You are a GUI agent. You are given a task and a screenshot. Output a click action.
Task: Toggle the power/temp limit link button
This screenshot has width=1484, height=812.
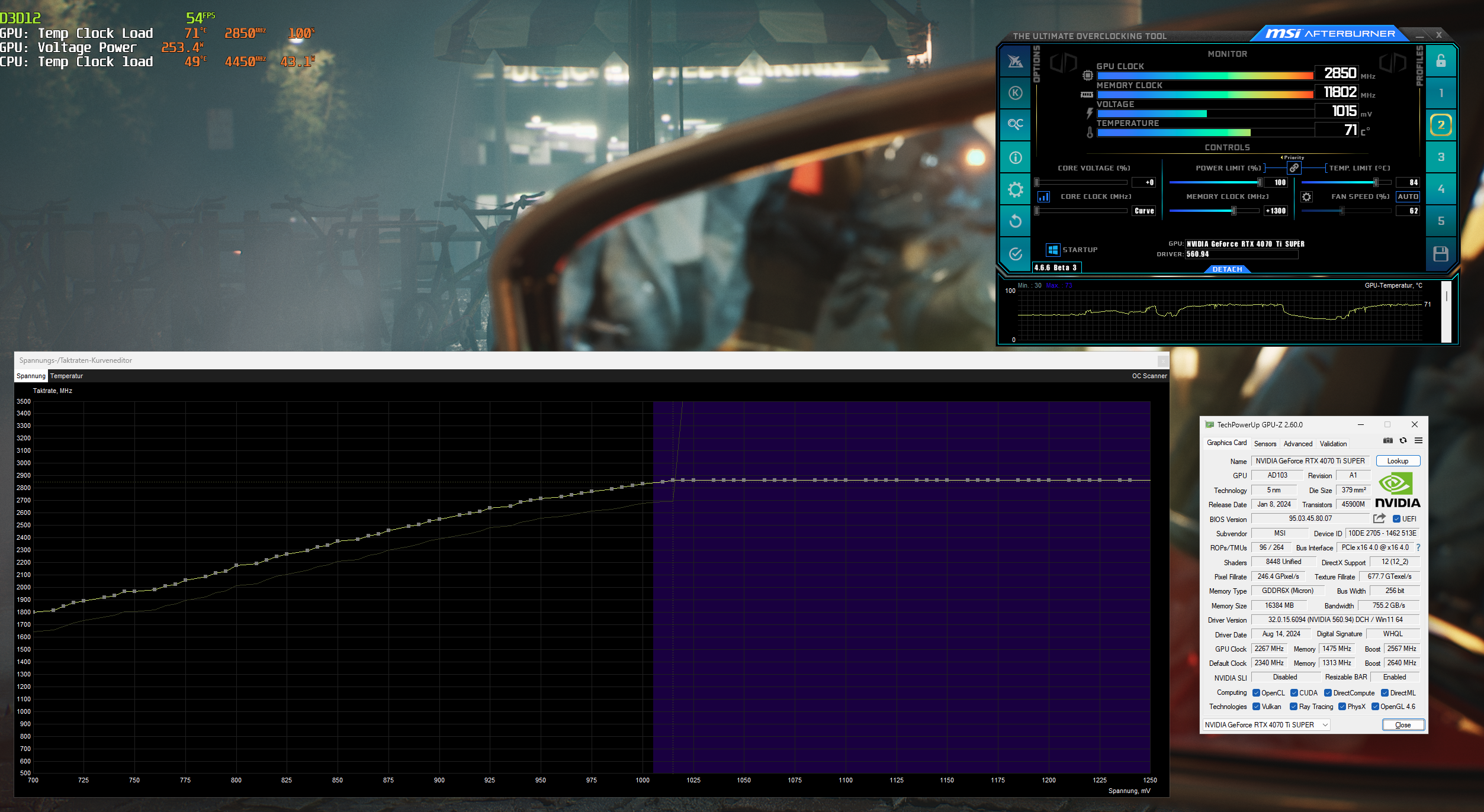[x=1295, y=168]
